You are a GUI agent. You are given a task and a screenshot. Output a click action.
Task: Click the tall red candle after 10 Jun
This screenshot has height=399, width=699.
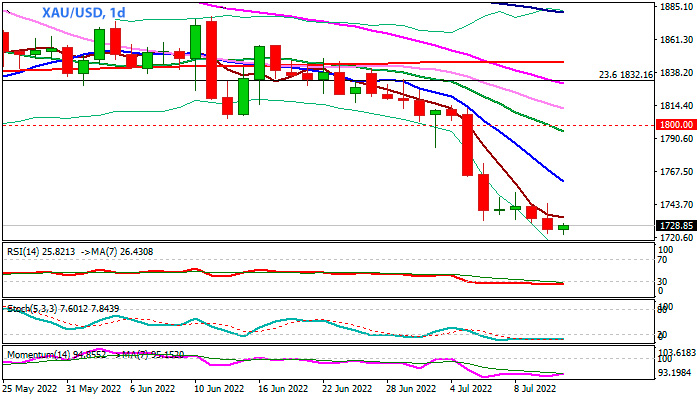(x=211, y=59)
